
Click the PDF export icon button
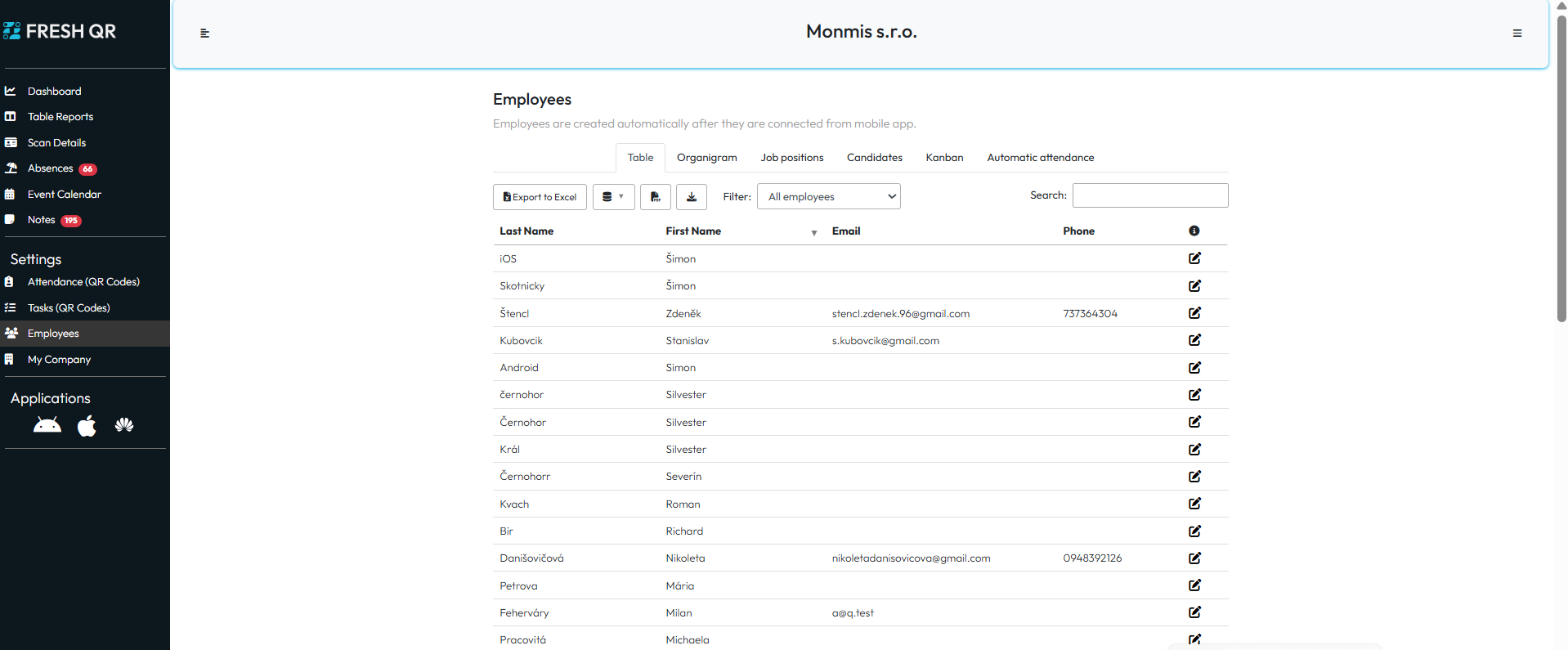click(655, 197)
